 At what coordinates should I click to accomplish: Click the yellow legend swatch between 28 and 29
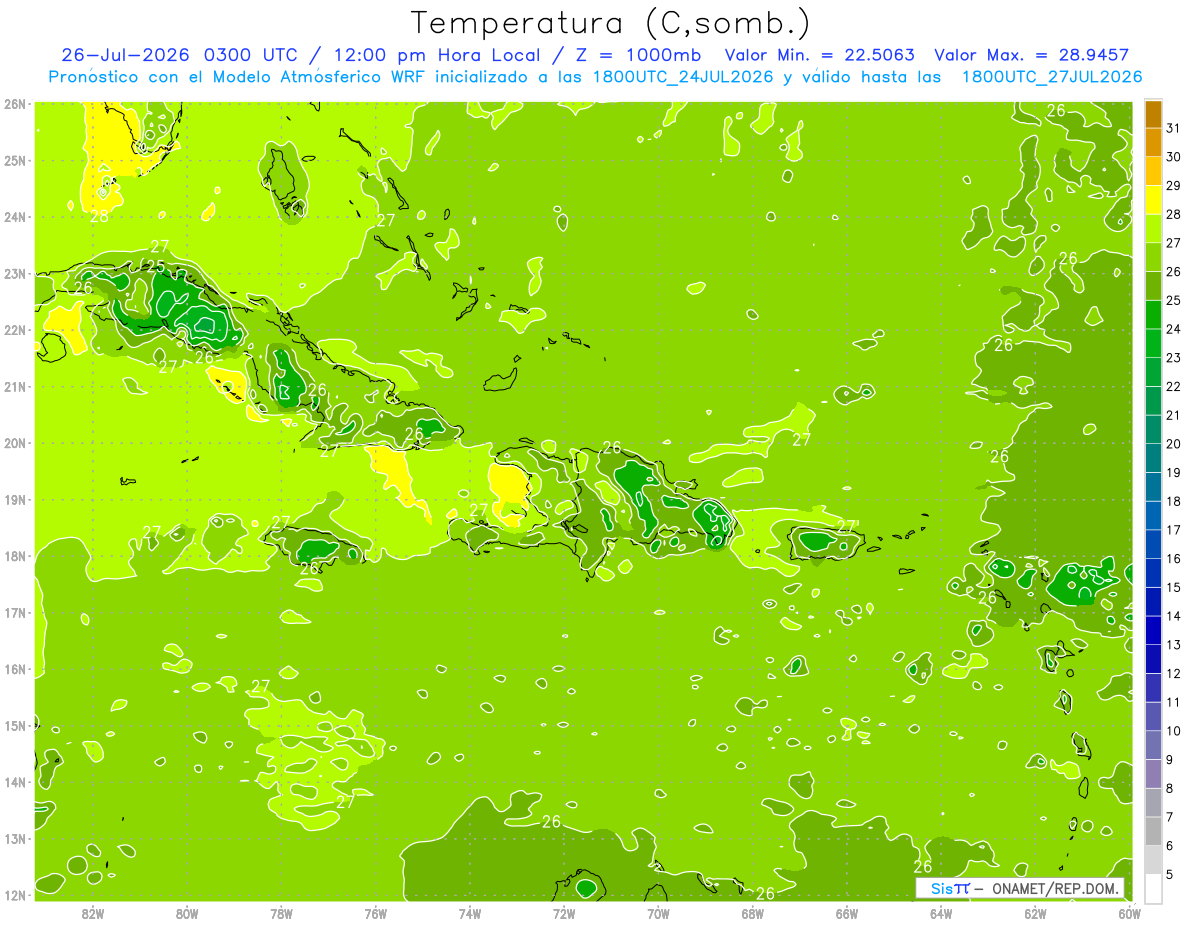[x=1153, y=200]
